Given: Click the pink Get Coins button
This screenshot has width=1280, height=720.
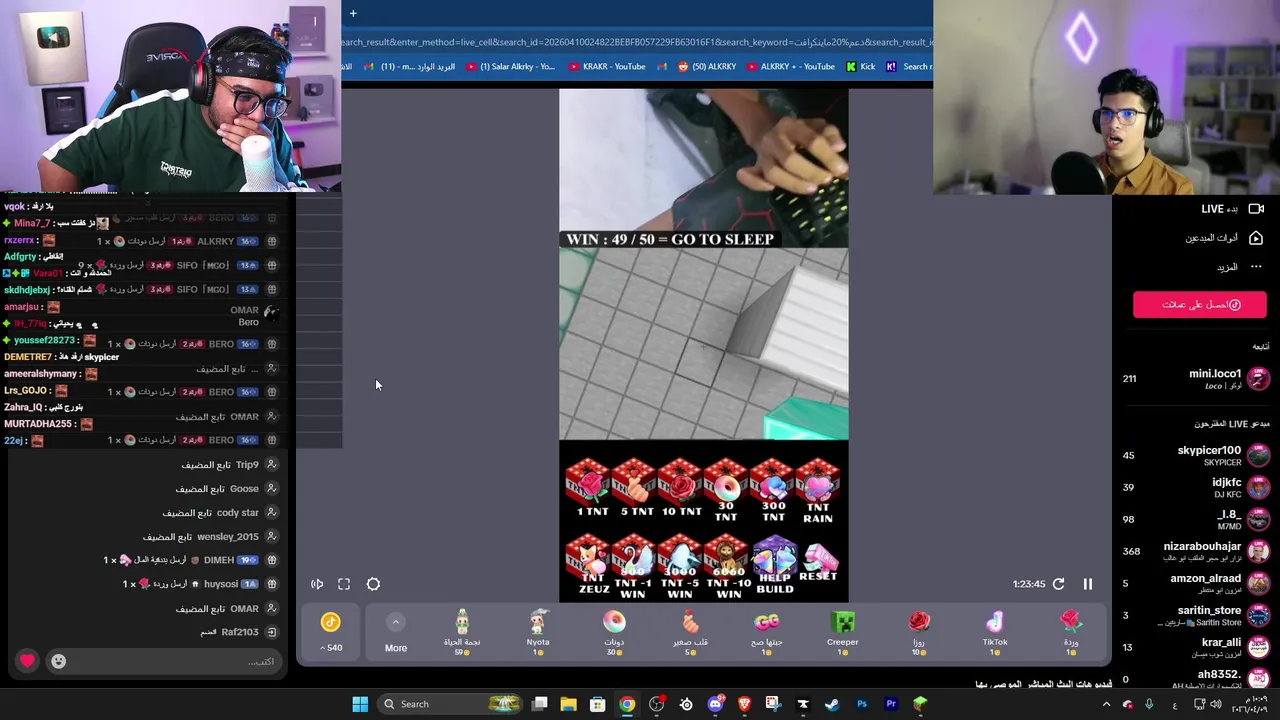Looking at the screenshot, I should click(1200, 305).
